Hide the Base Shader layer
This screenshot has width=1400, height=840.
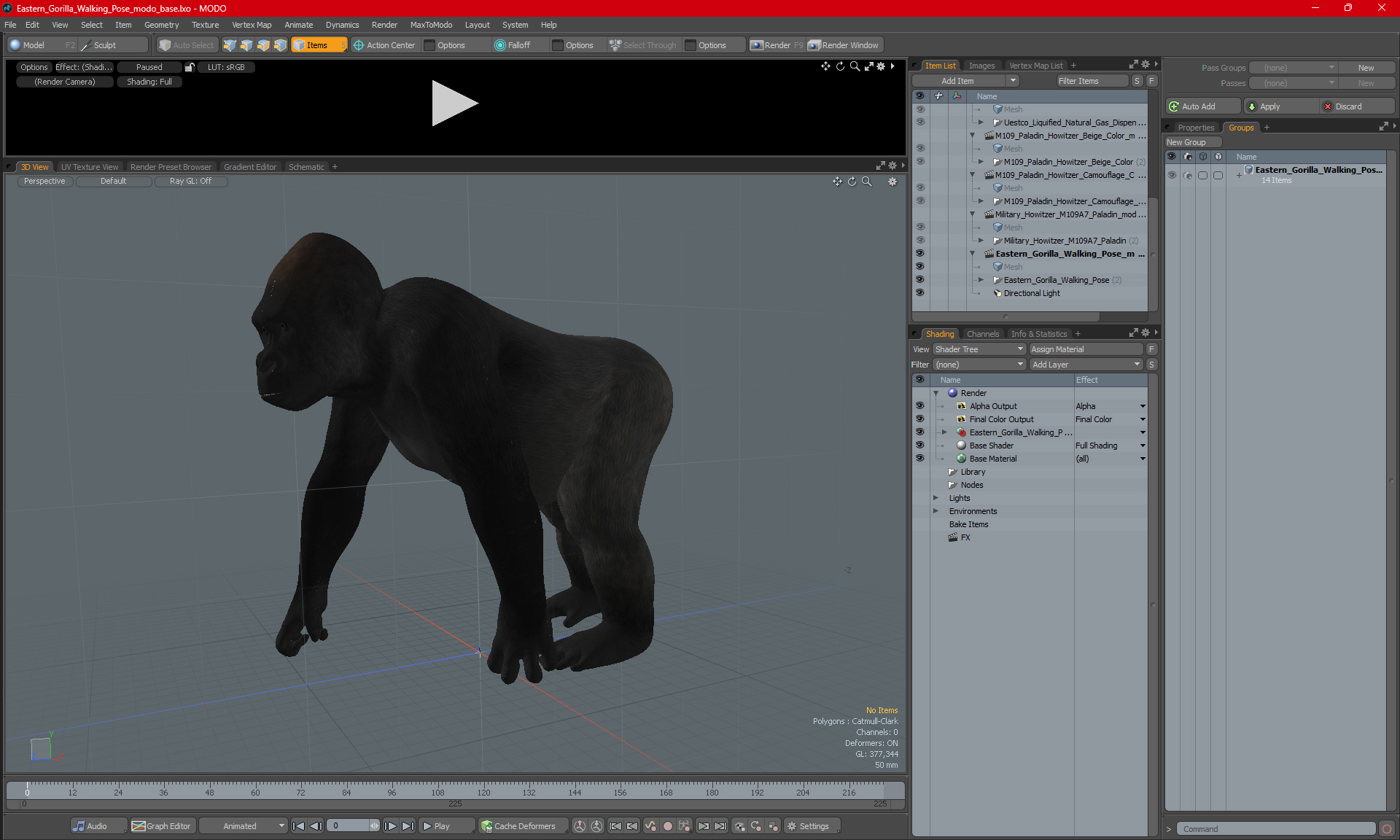(x=919, y=446)
